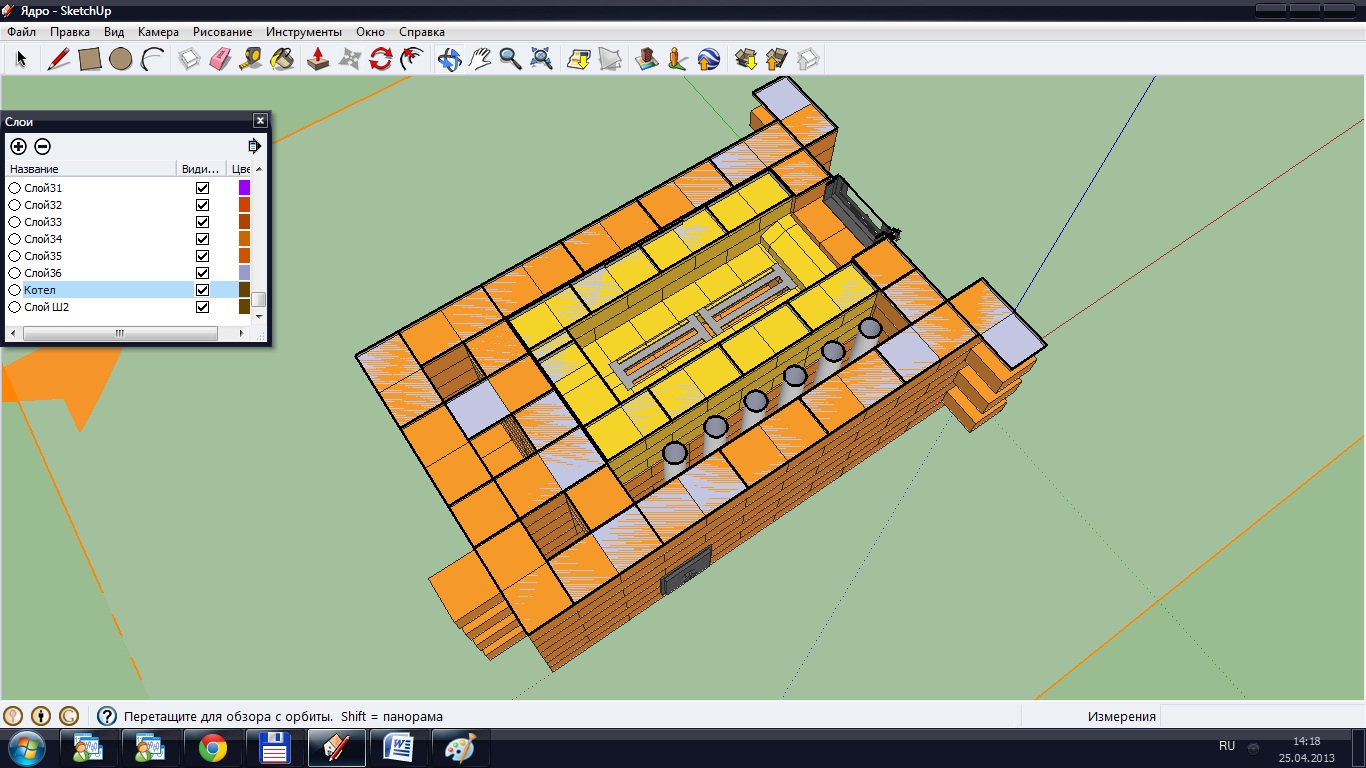Switch to the Orbit camera tool
1366x768 pixels.
[x=449, y=59]
